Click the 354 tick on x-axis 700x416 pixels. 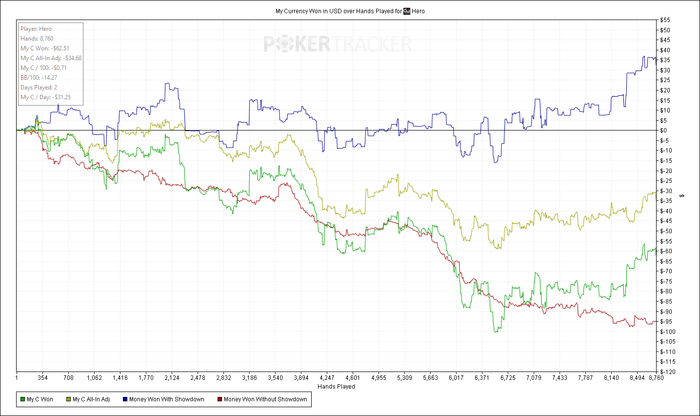42,378
